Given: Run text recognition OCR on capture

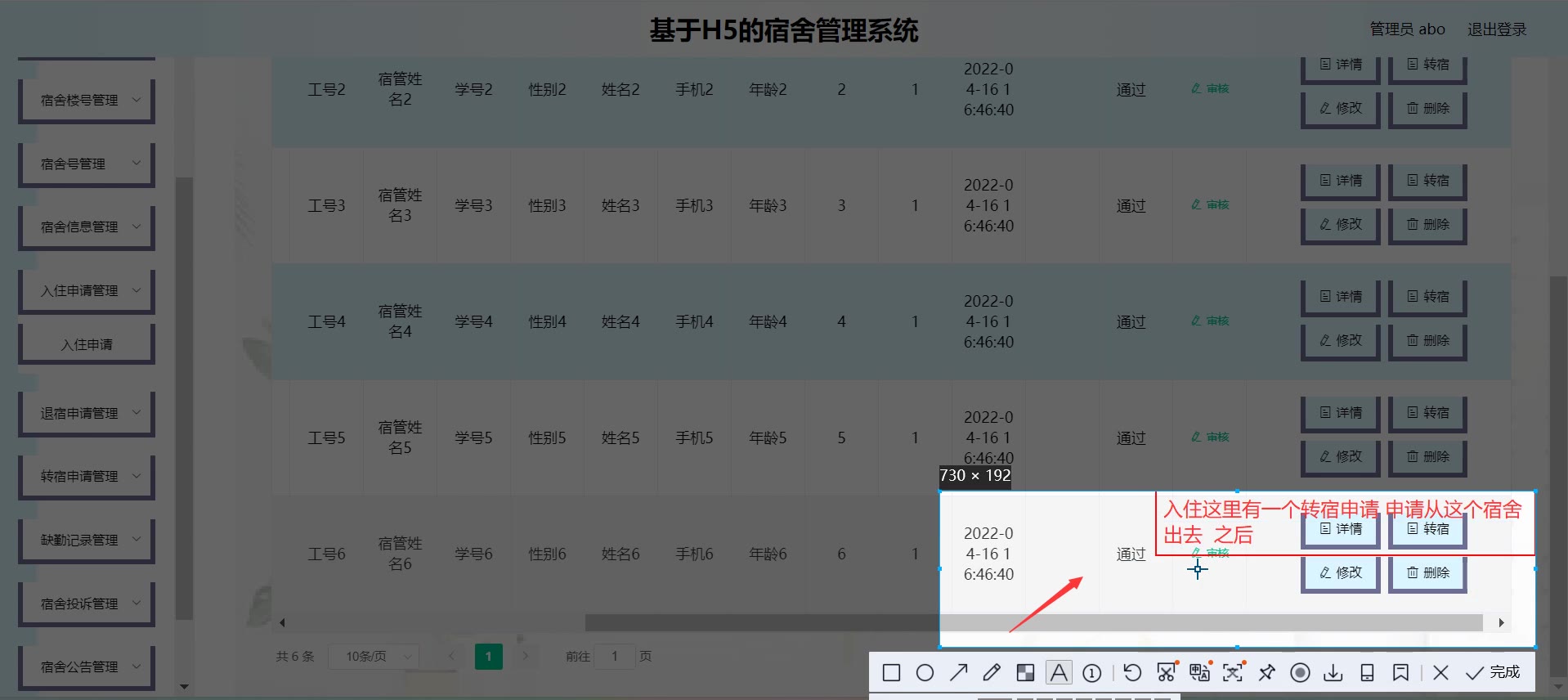Looking at the screenshot, I should tap(1233, 672).
